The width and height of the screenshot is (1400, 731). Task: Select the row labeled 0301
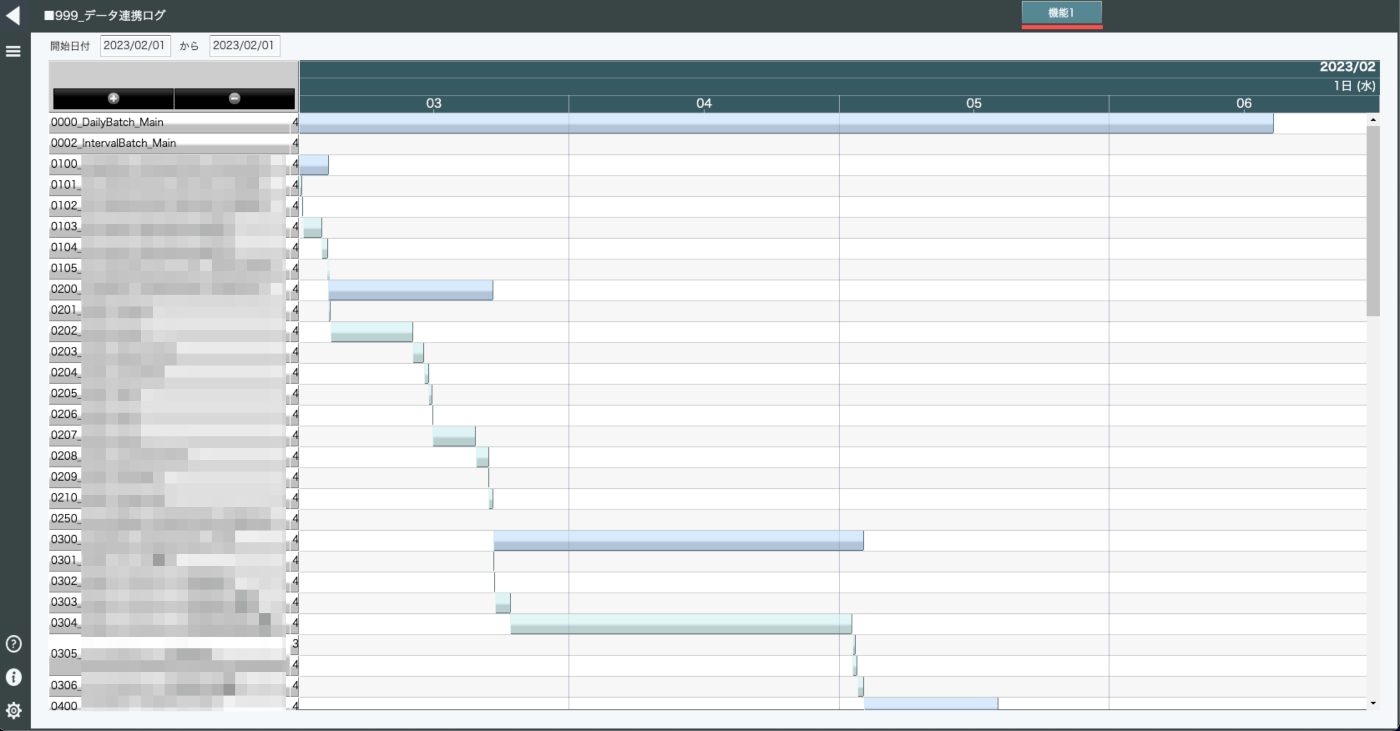[168, 561]
